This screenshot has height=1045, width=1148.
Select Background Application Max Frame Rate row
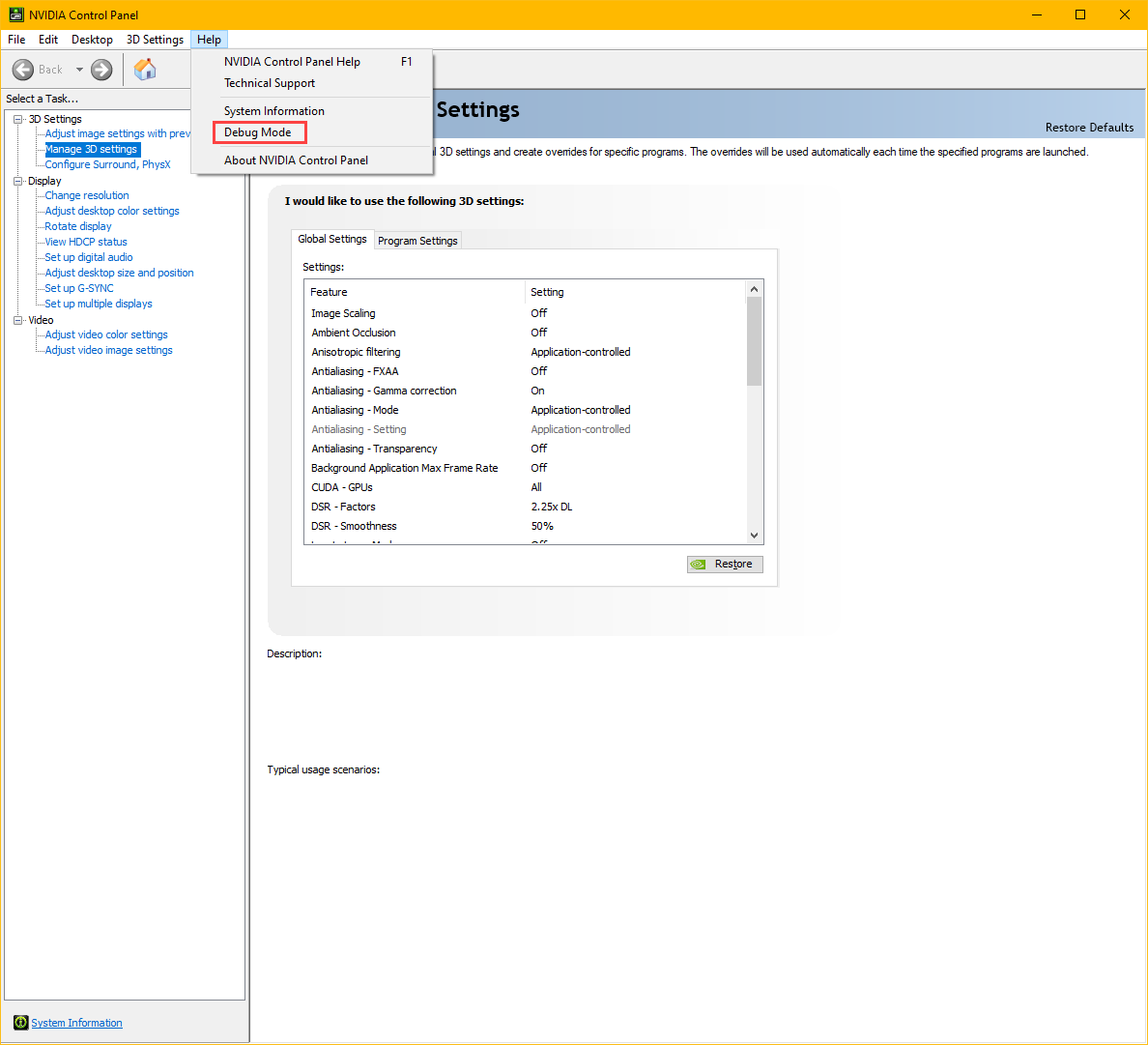click(525, 468)
